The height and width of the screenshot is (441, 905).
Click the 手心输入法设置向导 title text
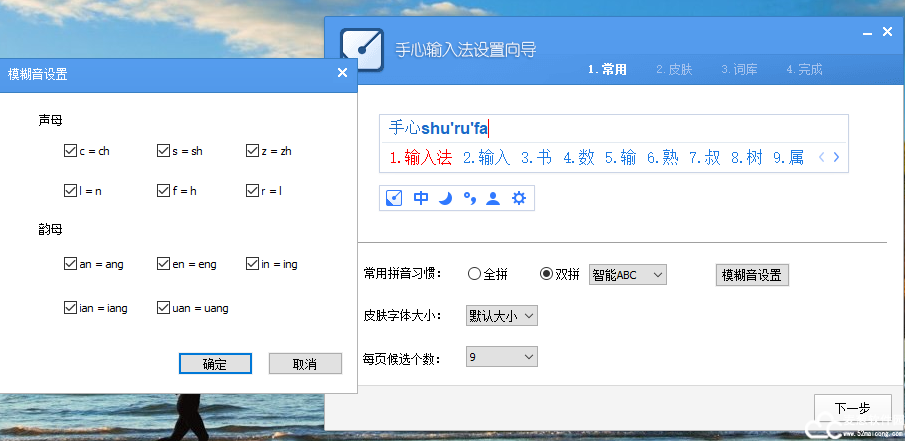coord(466,50)
